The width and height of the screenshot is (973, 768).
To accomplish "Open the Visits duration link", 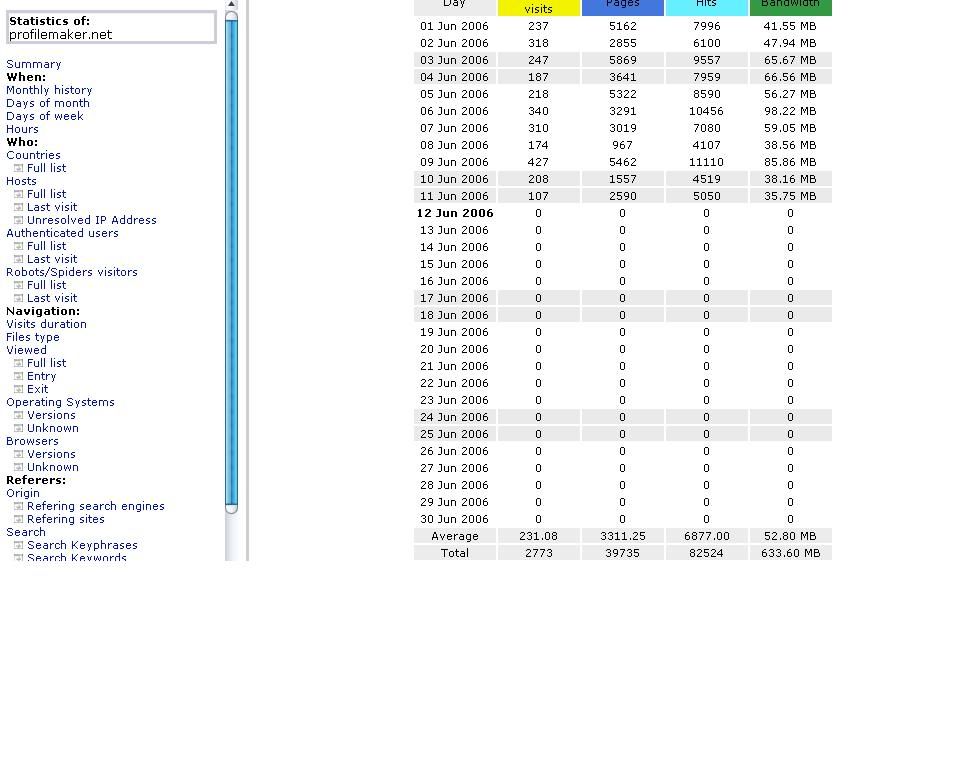I will coord(47,324).
